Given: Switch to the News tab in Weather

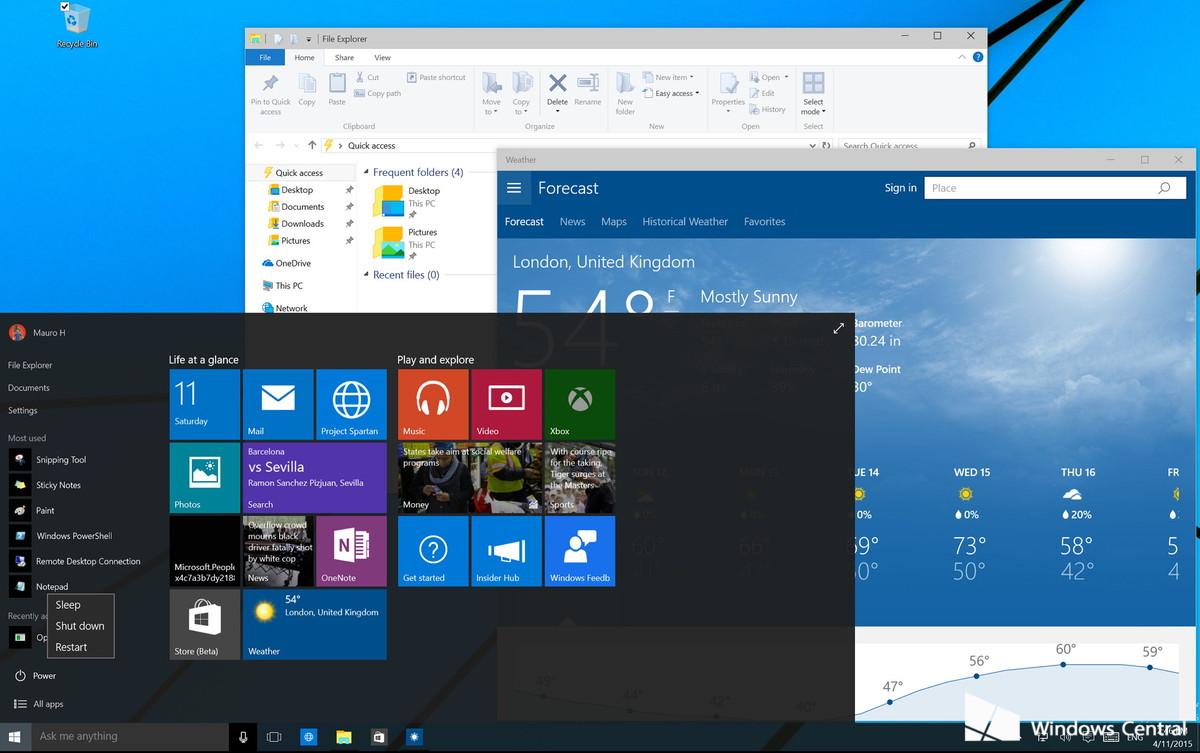Looking at the screenshot, I should [x=572, y=222].
